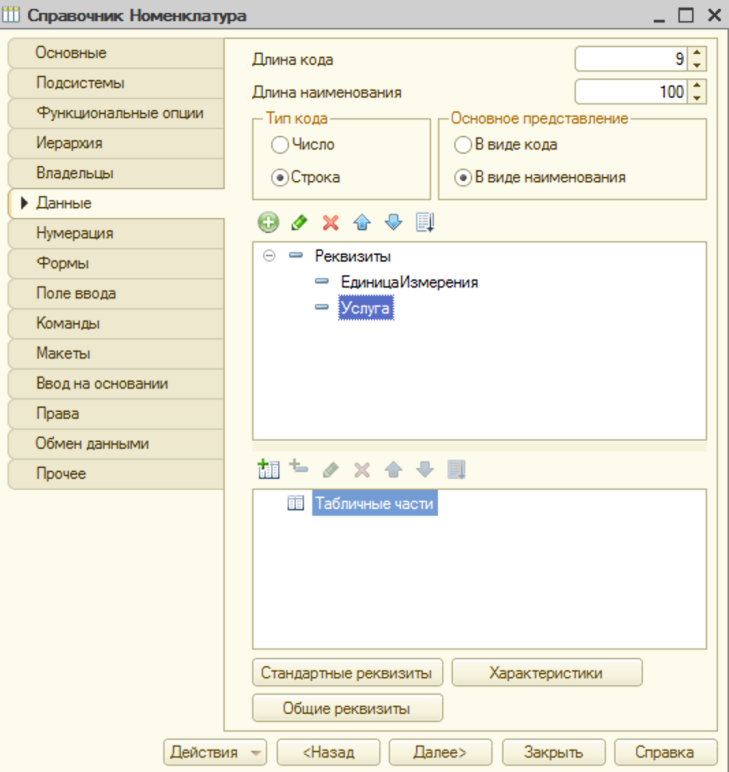Go back with the <Назад button
This screenshot has width=729, height=772.
(x=328, y=752)
